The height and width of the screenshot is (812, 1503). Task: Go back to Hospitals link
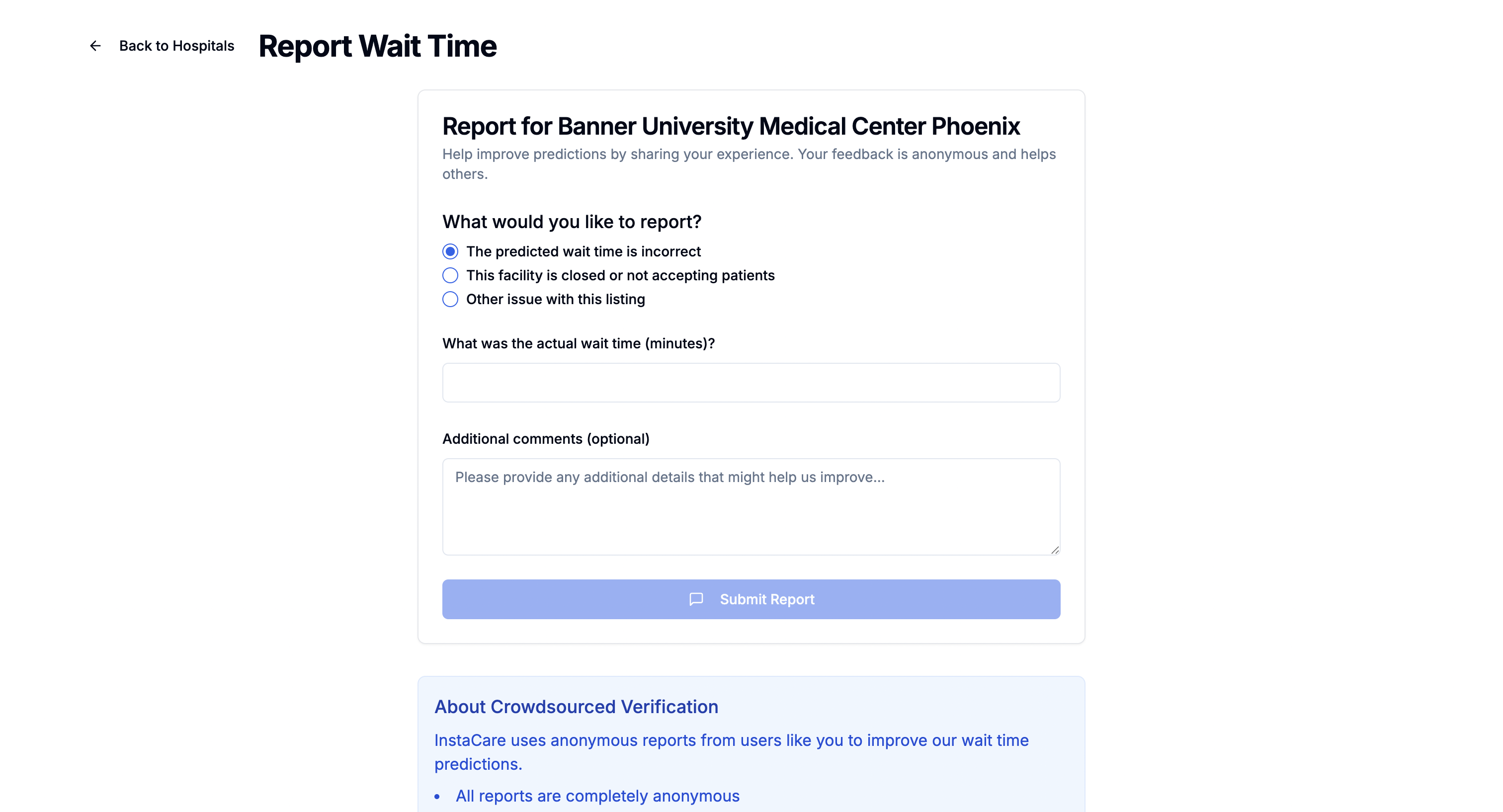176,46
